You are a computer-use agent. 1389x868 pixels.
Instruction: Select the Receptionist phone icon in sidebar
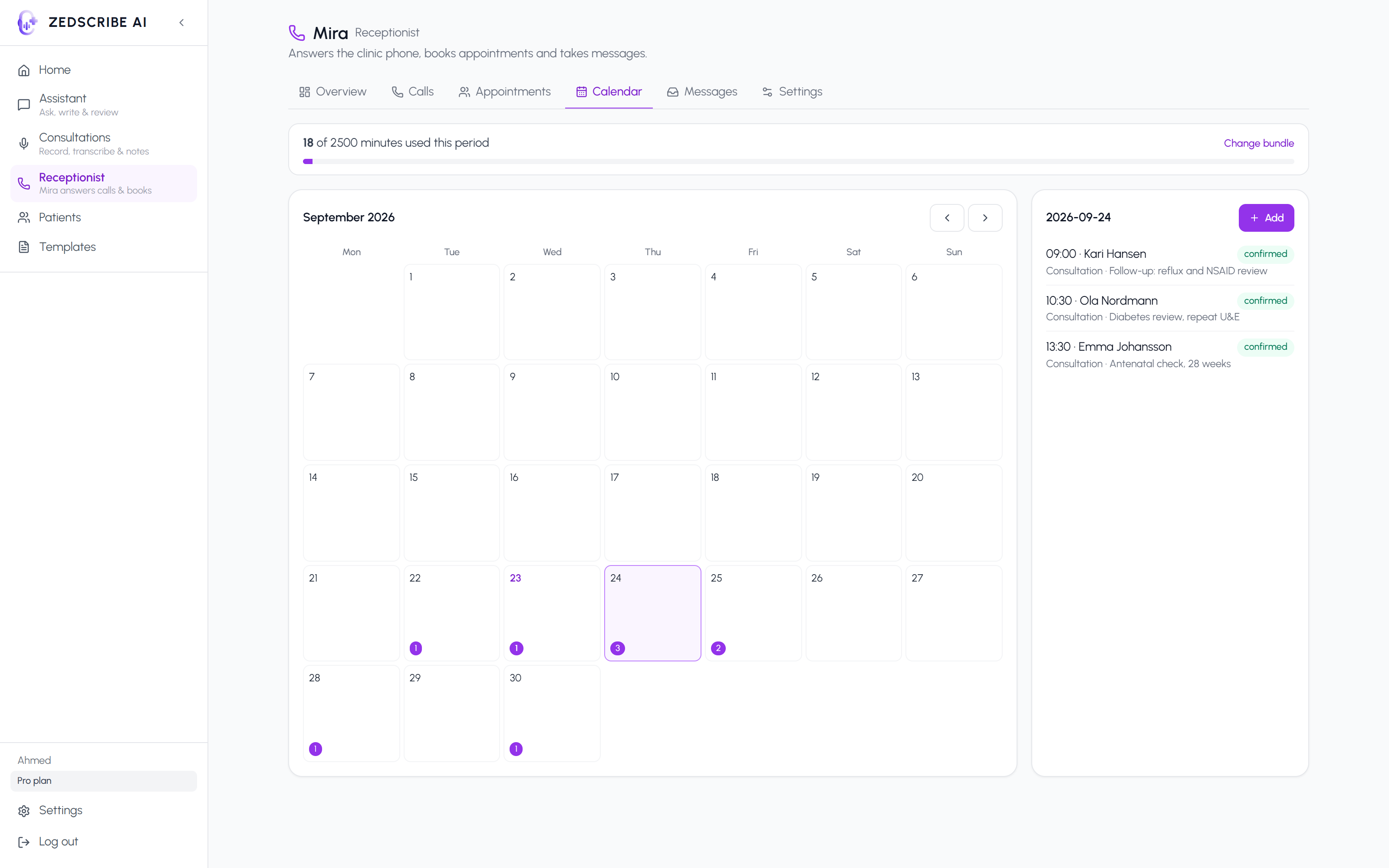(23, 183)
